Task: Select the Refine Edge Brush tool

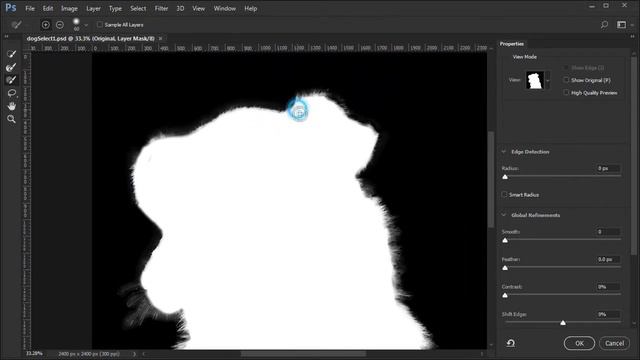Action: [x=11, y=67]
